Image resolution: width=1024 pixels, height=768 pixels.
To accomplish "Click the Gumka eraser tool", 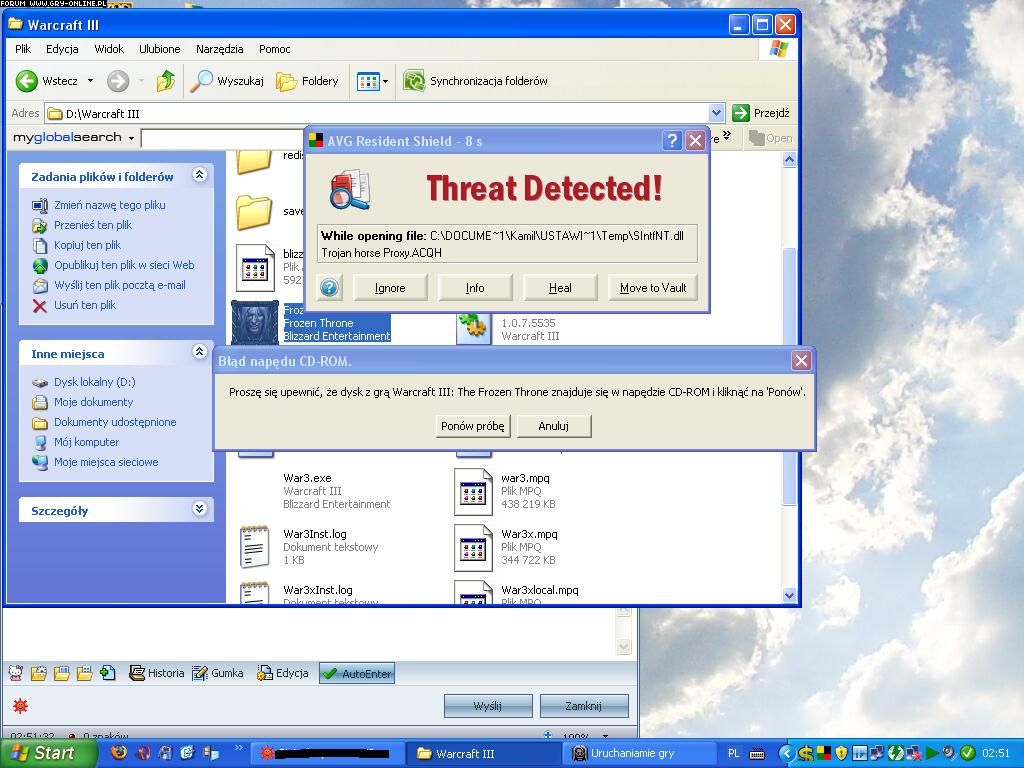I will 217,673.
